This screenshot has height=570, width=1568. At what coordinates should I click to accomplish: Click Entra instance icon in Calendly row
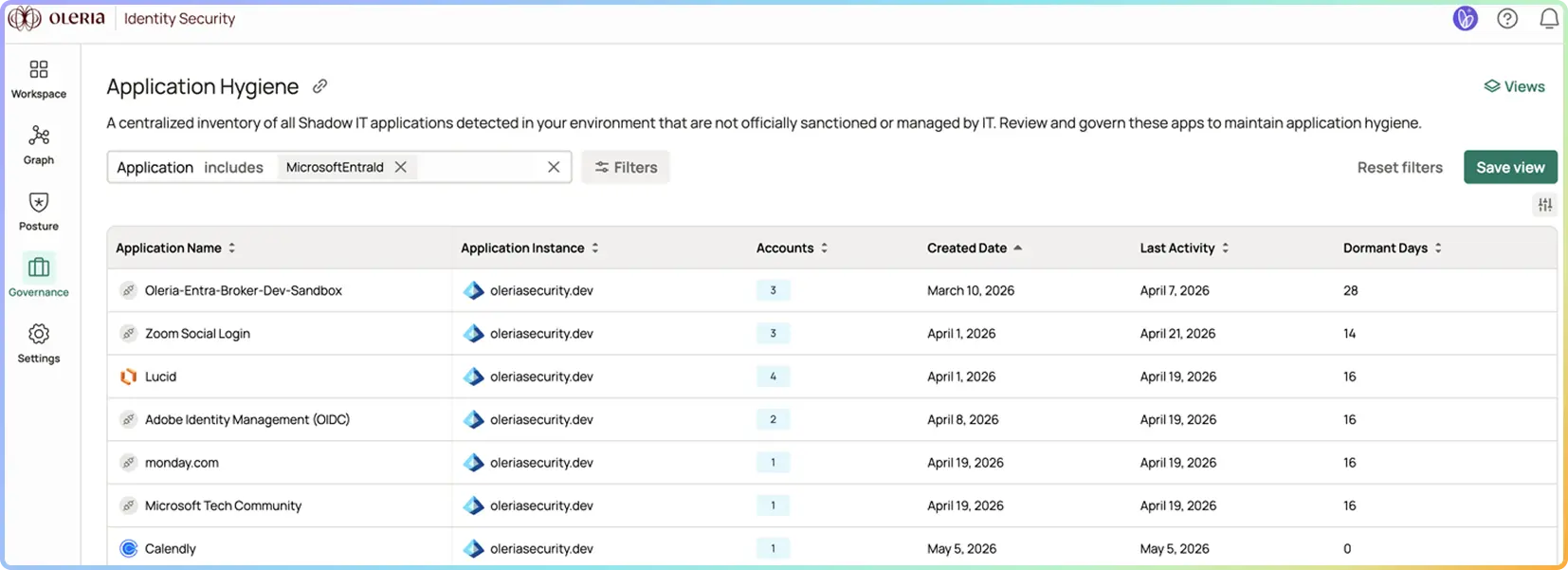473,548
